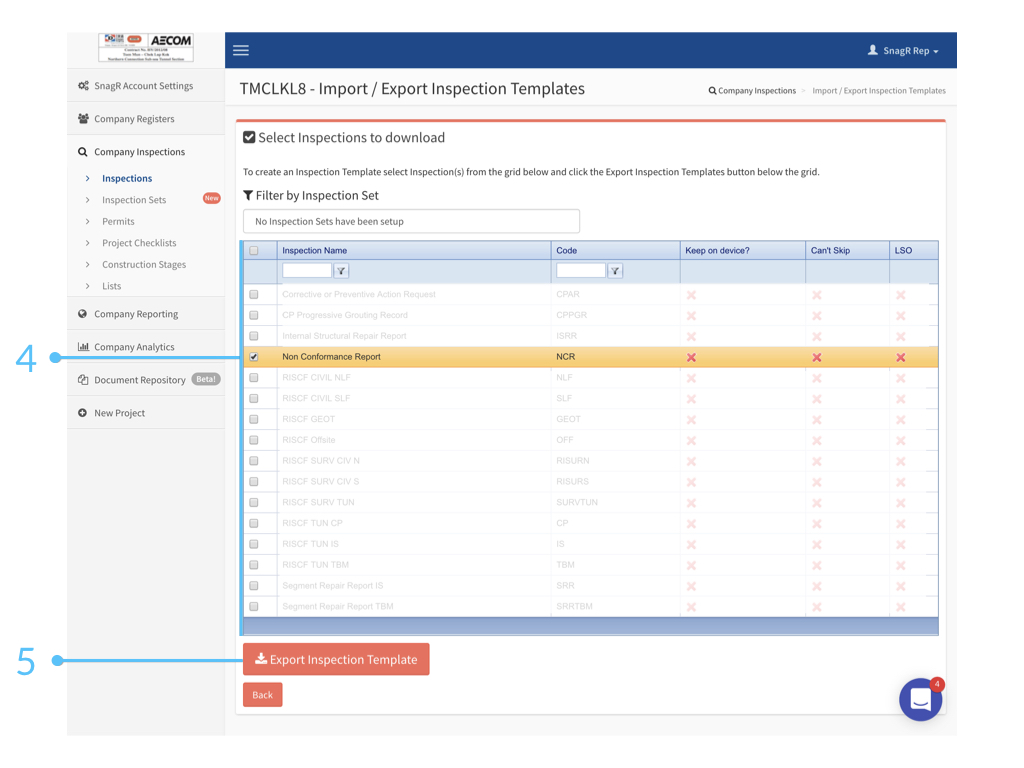Click the Filter by Inspection Set dropdown
The width and height of the screenshot is (1024, 768).
click(x=411, y=221)
